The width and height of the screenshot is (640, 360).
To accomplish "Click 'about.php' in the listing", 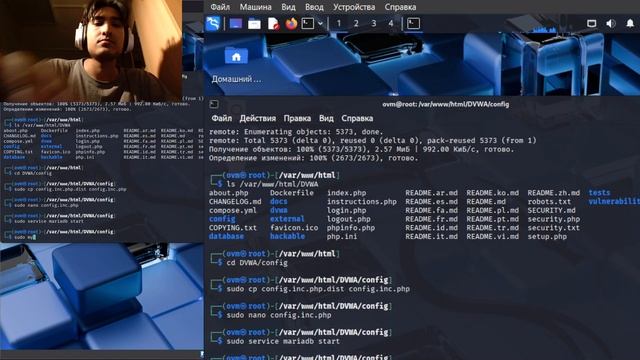I will [x=229, y=193].
